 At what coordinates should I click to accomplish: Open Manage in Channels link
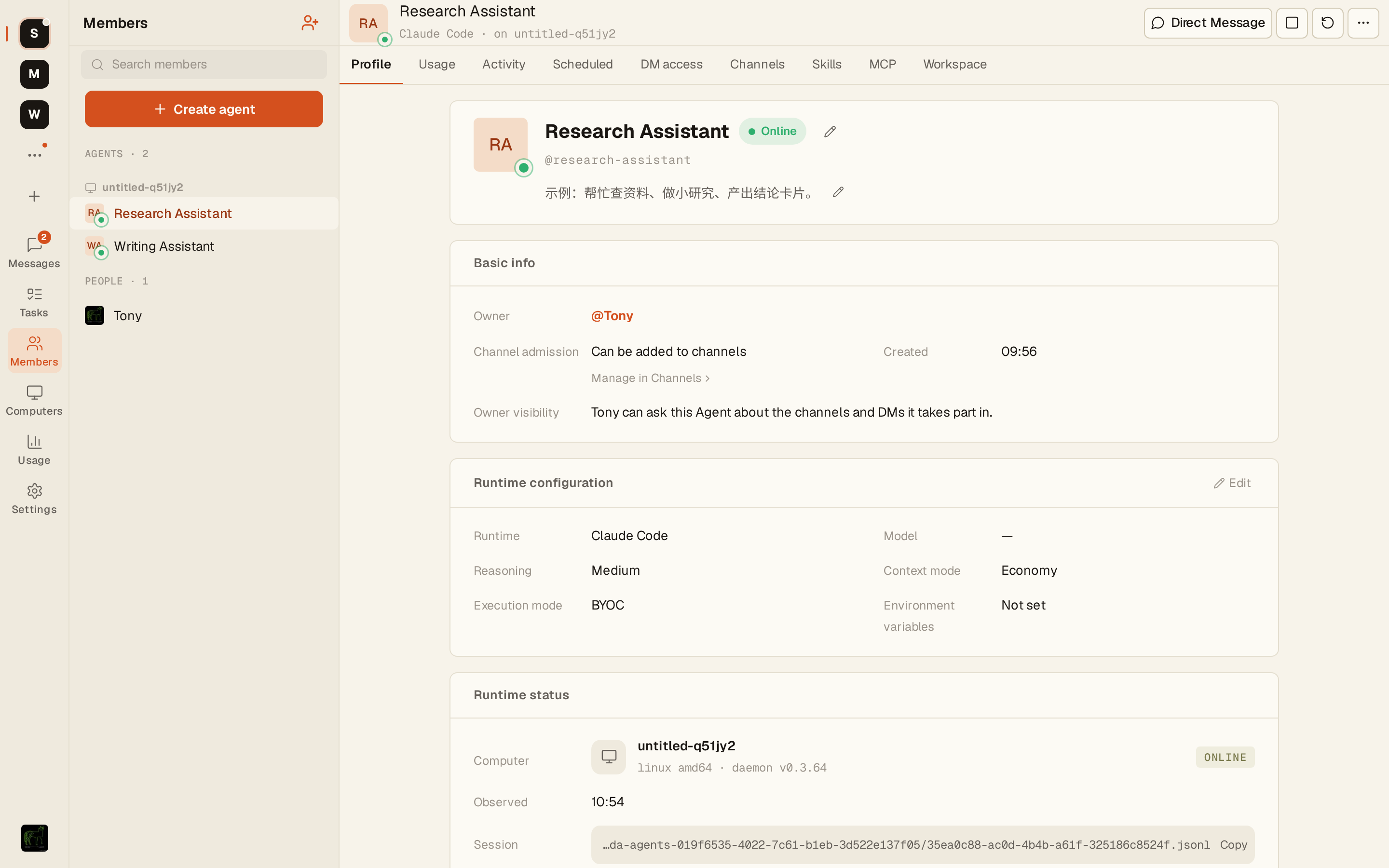650,379
